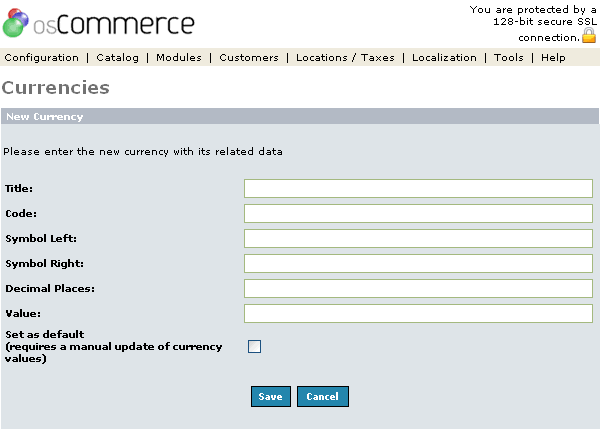Open the Locations / Taxes menu

[345, 57]
